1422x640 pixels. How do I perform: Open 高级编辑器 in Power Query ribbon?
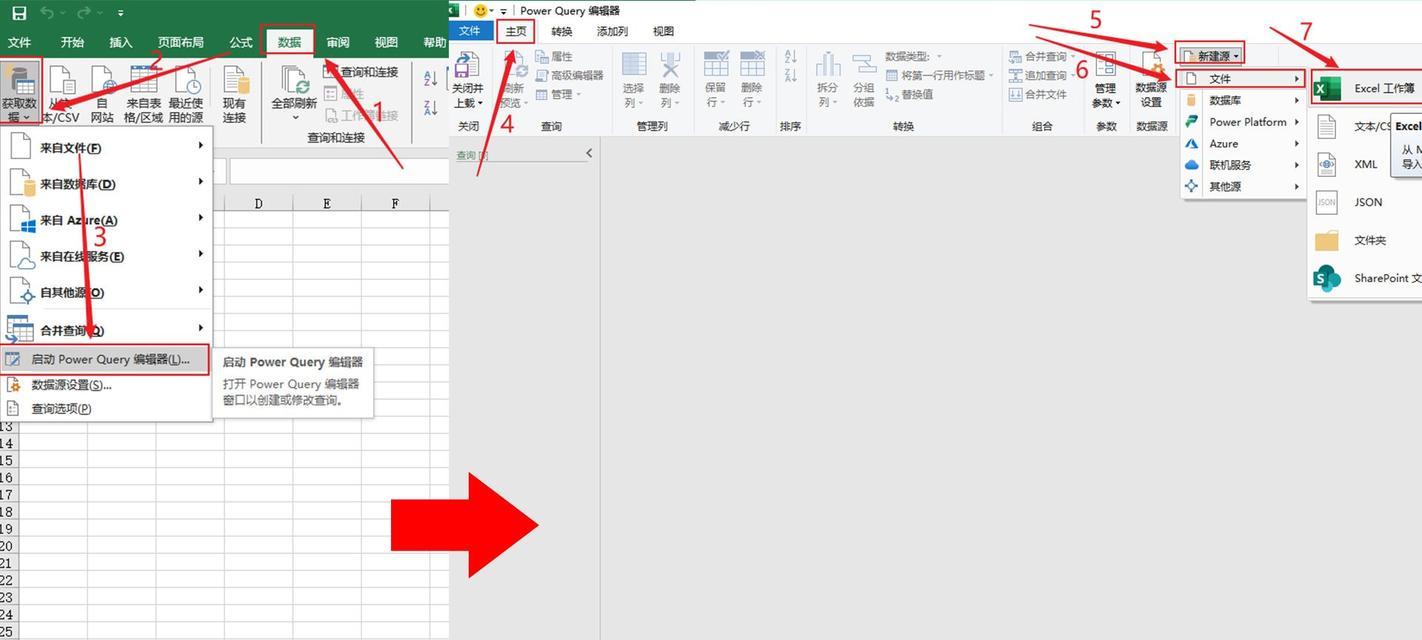570,75
